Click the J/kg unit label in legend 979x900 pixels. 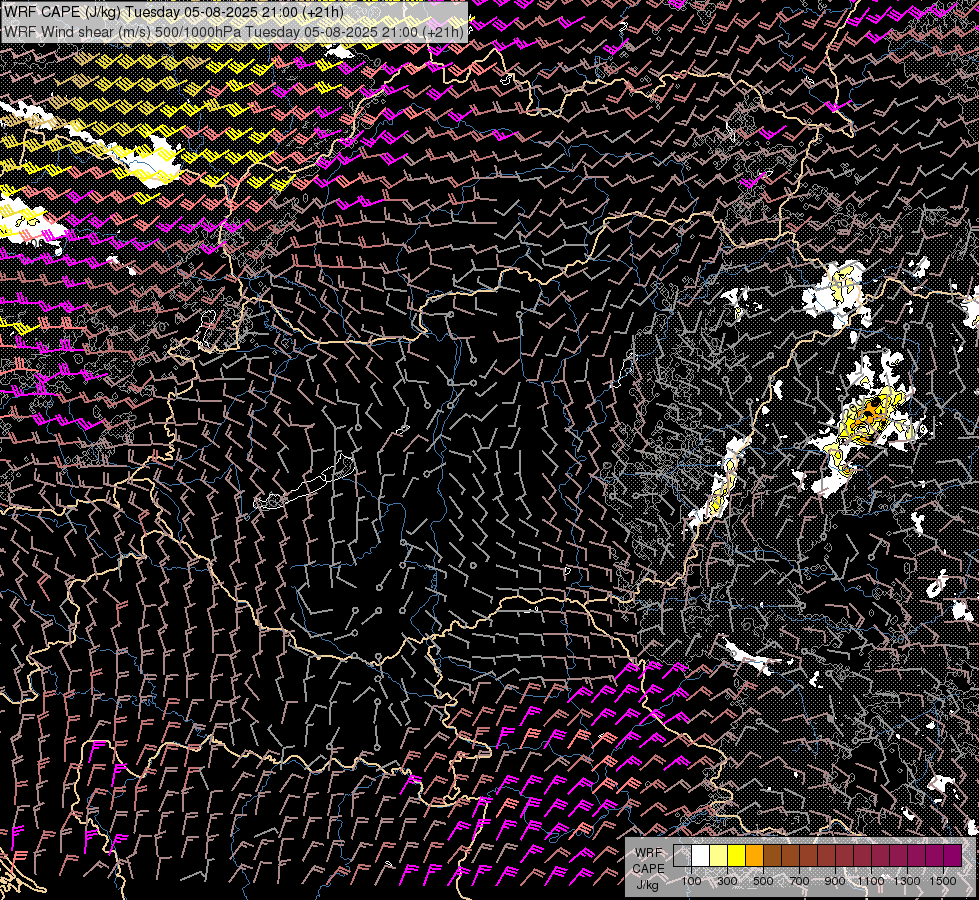[x=647, y=885]
